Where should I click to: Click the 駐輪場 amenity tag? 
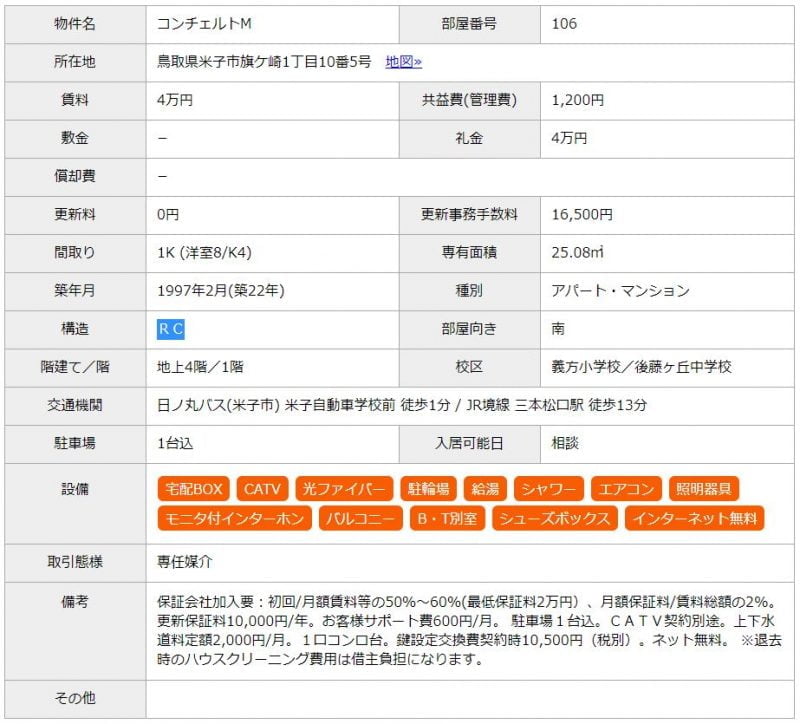click(429, 489)
